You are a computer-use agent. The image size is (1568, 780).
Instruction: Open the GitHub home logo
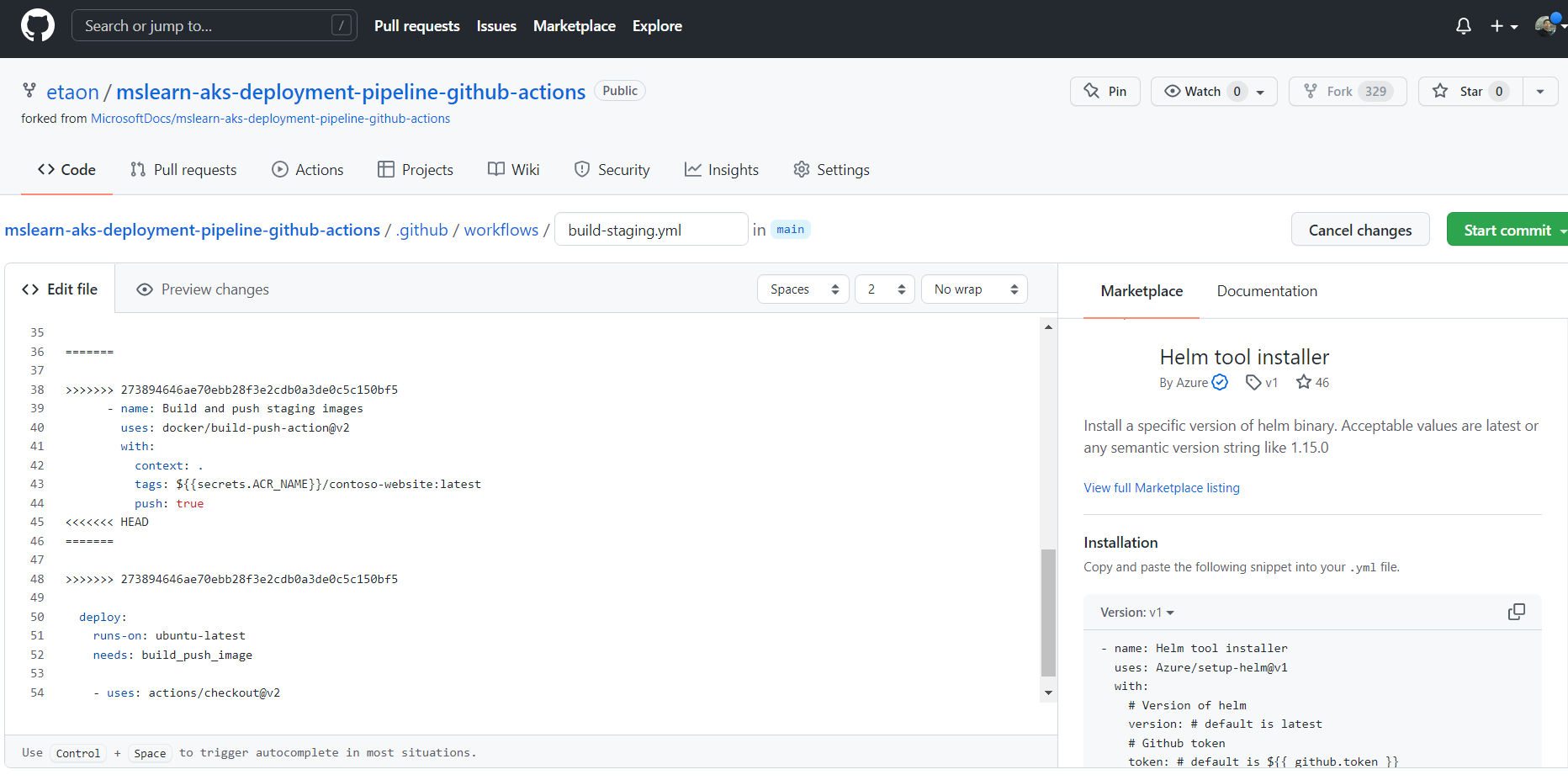coord(38,26)
